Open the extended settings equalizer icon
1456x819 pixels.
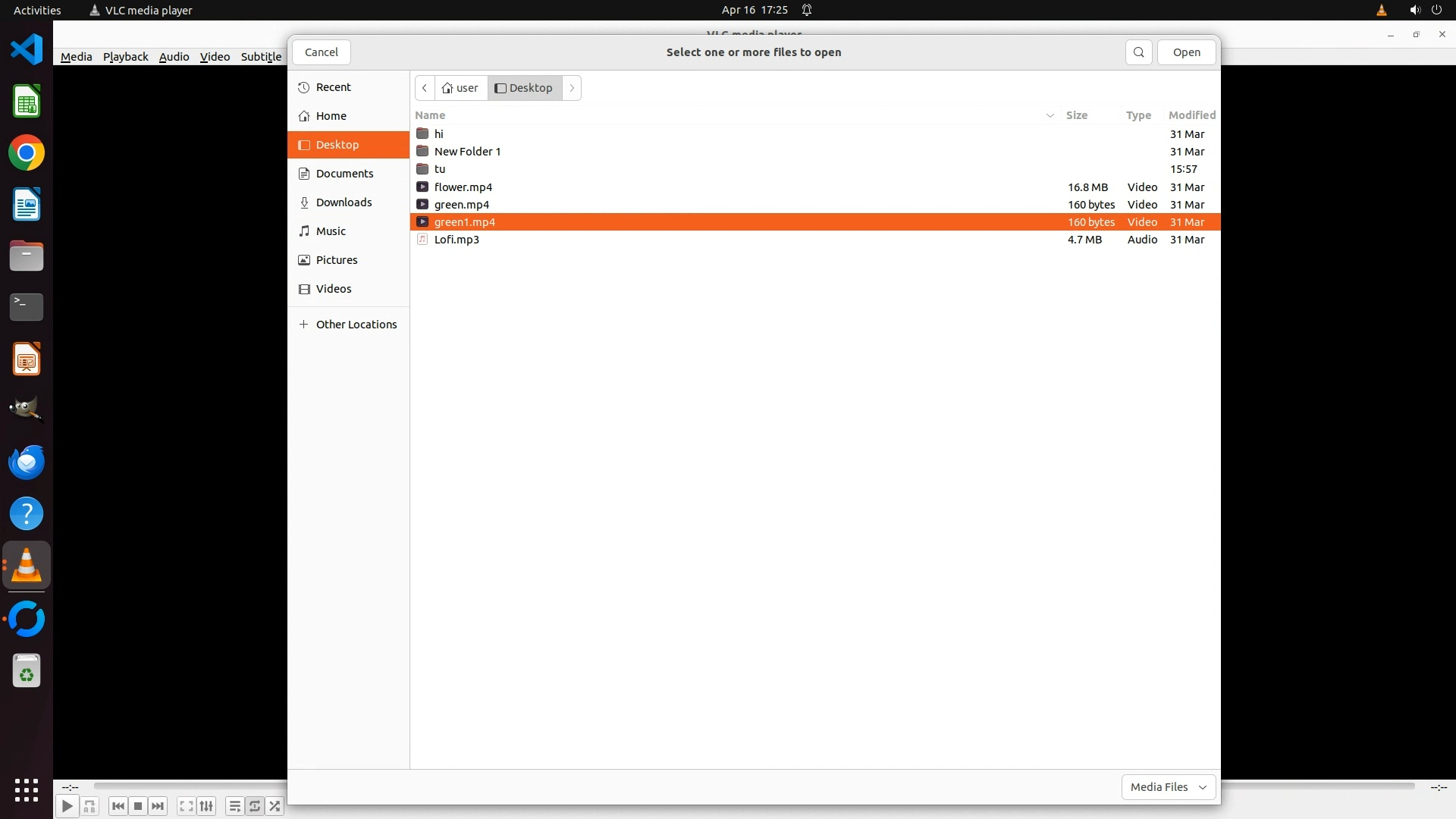coord(206,806)
